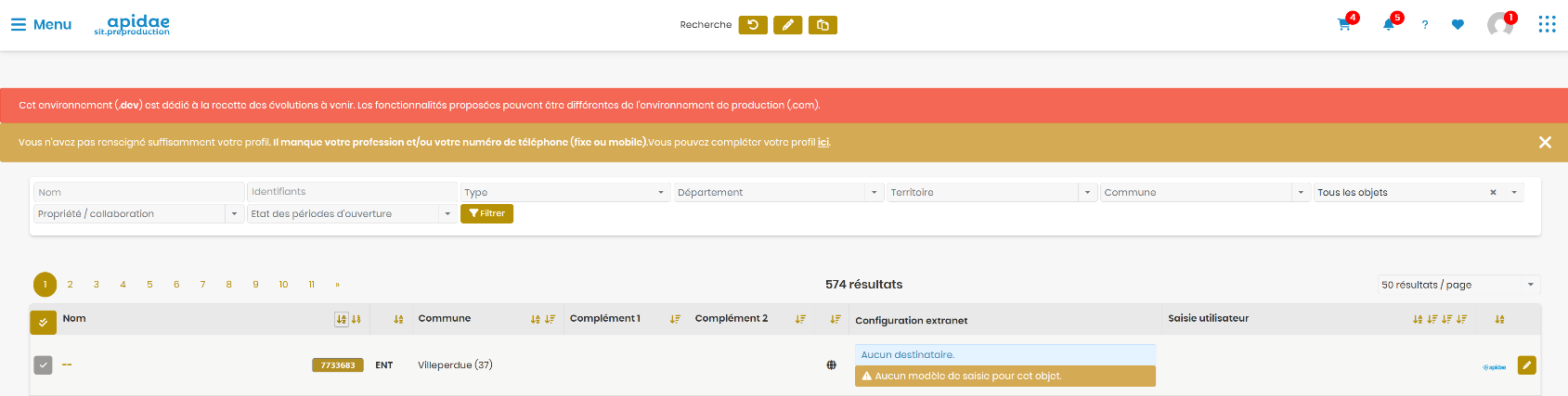This screenshot has height=396, width=1568.
Task: Toggle the select-all checkbox in table header
Action: [x=43, y=322]
